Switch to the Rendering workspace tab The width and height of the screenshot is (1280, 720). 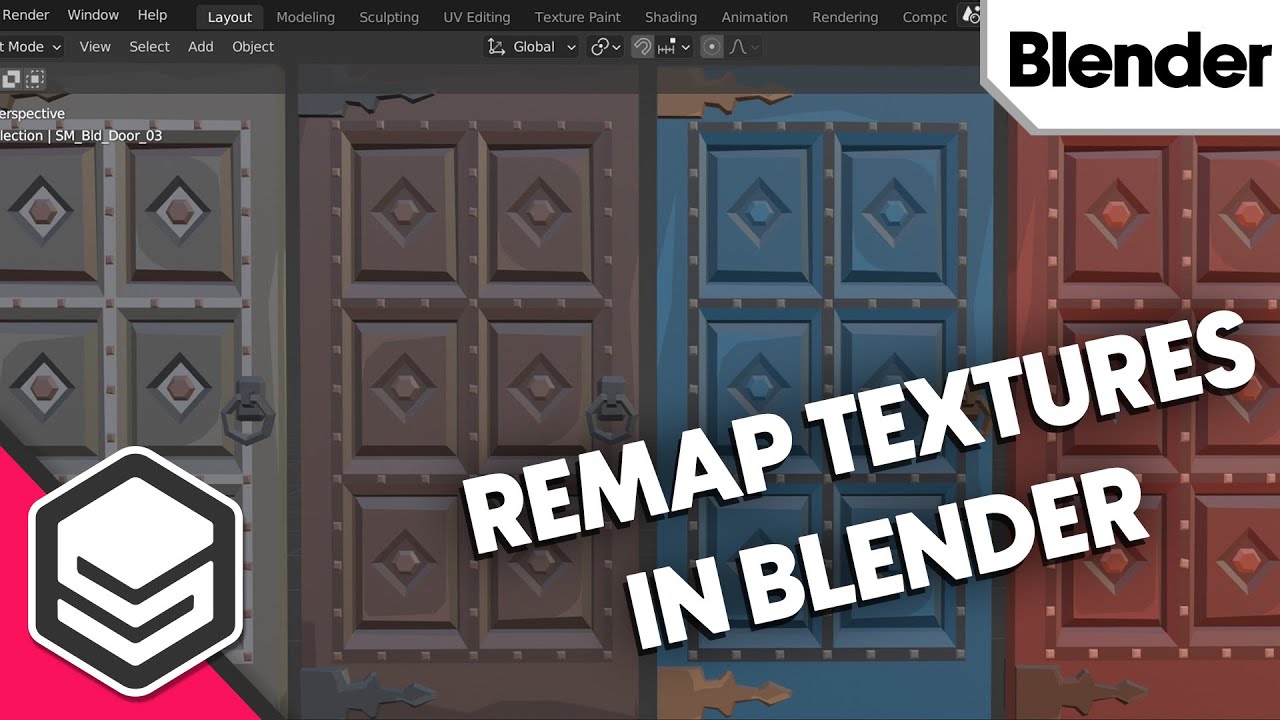point(845,17)
